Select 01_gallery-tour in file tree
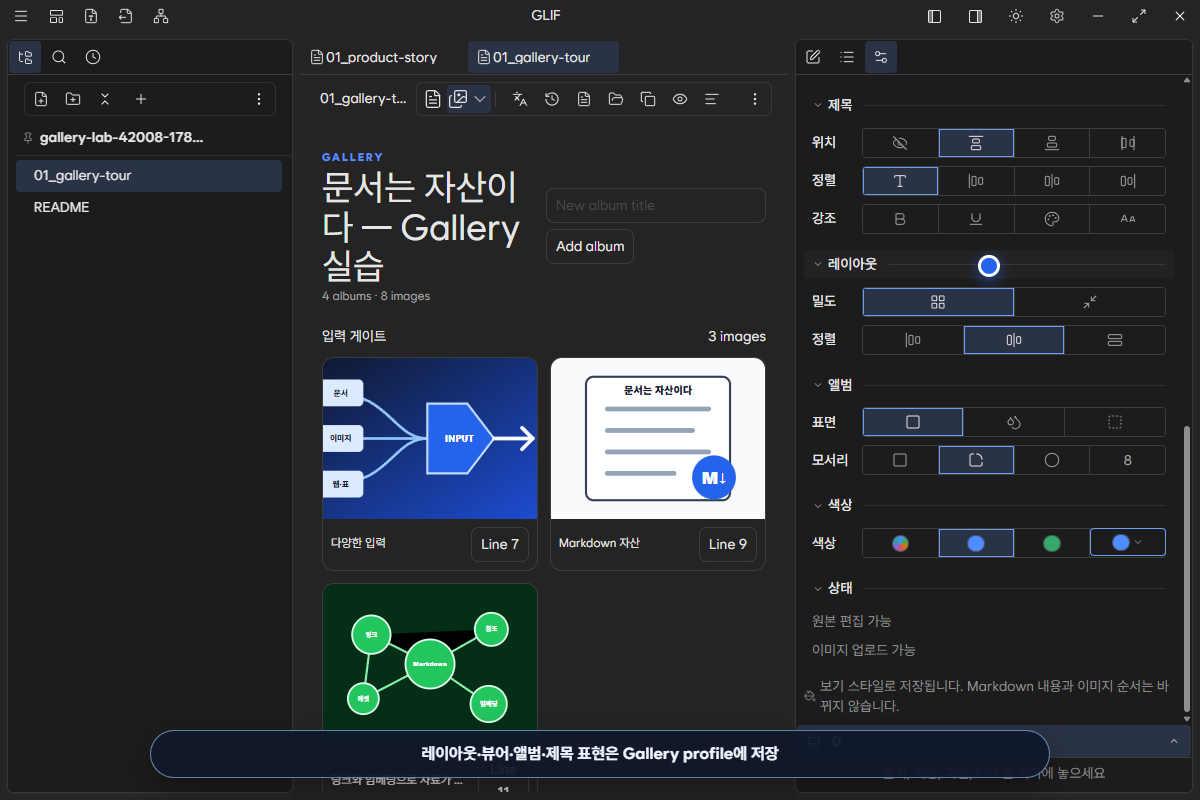This screenshot has width=1200, height=800. point(149,175)
